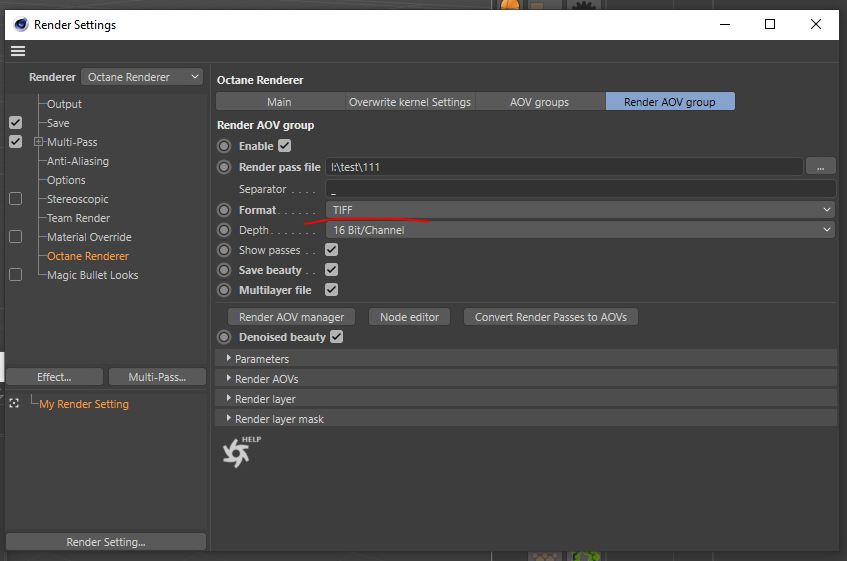
Task: Open the Format dropdown showing TIFF
Action: (580, 209)
